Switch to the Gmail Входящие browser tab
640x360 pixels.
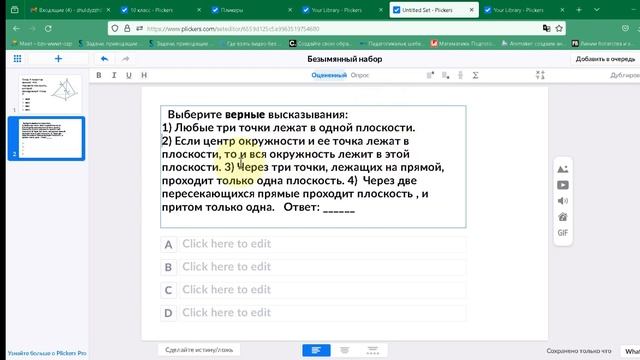(70, 10)
